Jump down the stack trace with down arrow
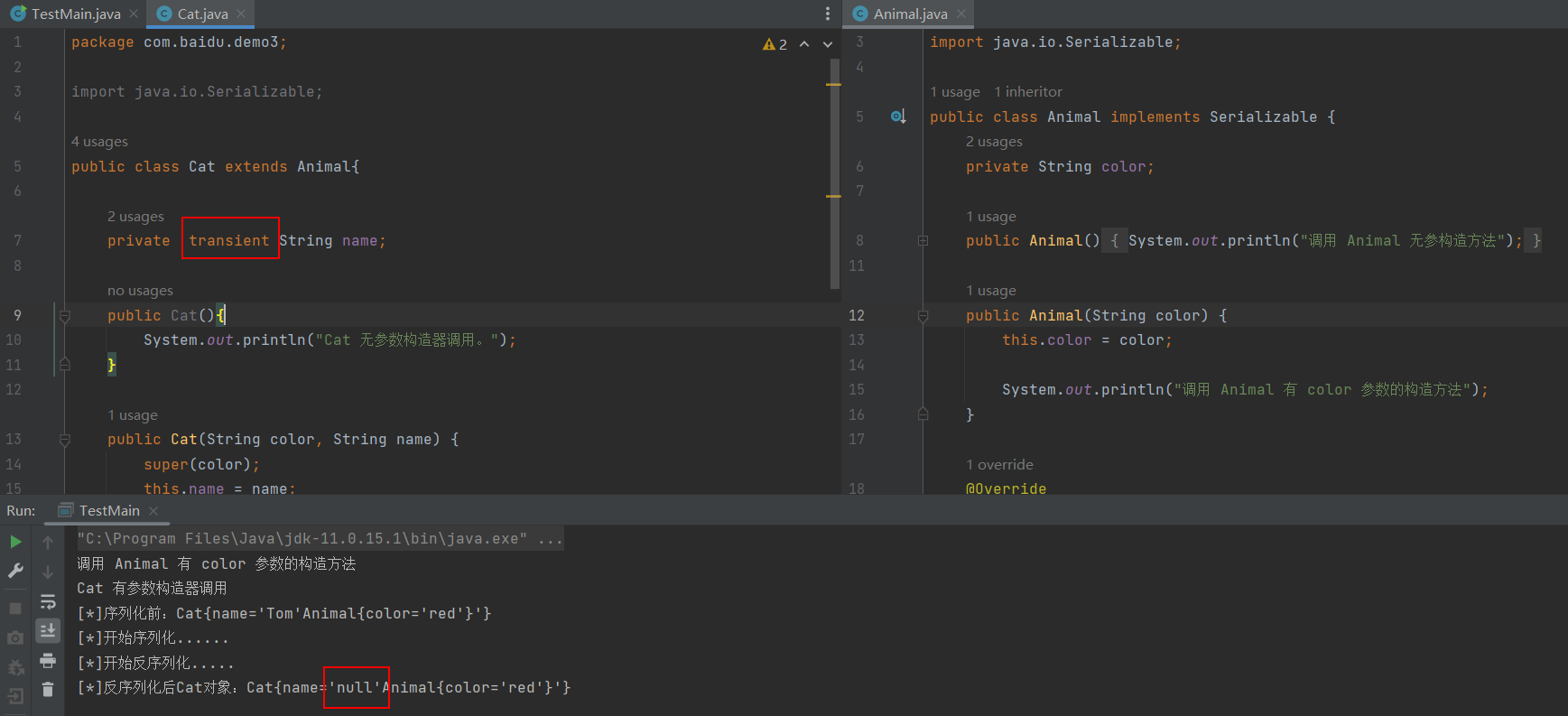Image resolution: width=1568 pixels, height=716 pixels. click(48, 572)
